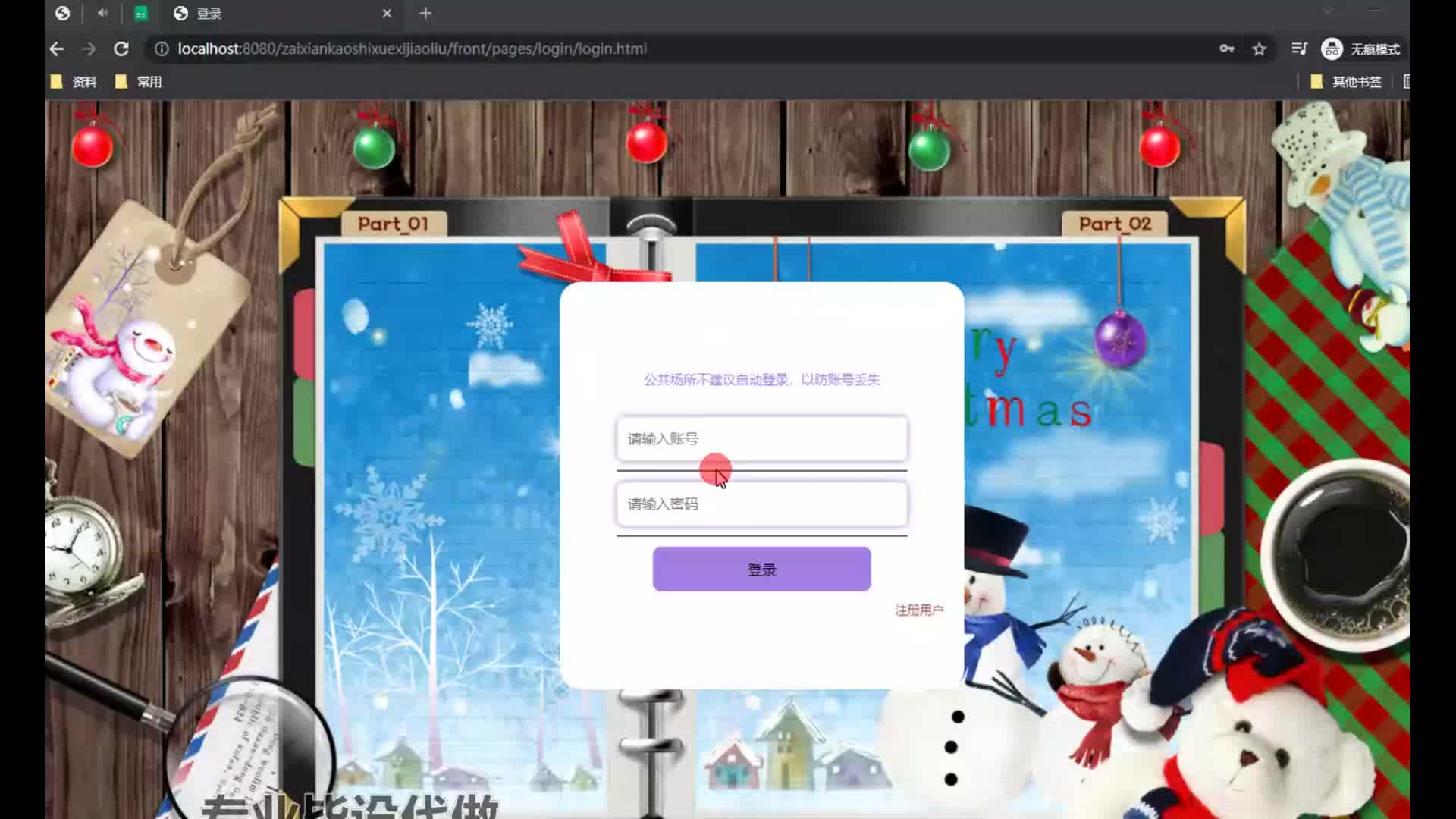The image size is (1456, 819).
Task: Open the 资料 bookmarks folder
Action: pyautogui.click(x=74, y=82)
